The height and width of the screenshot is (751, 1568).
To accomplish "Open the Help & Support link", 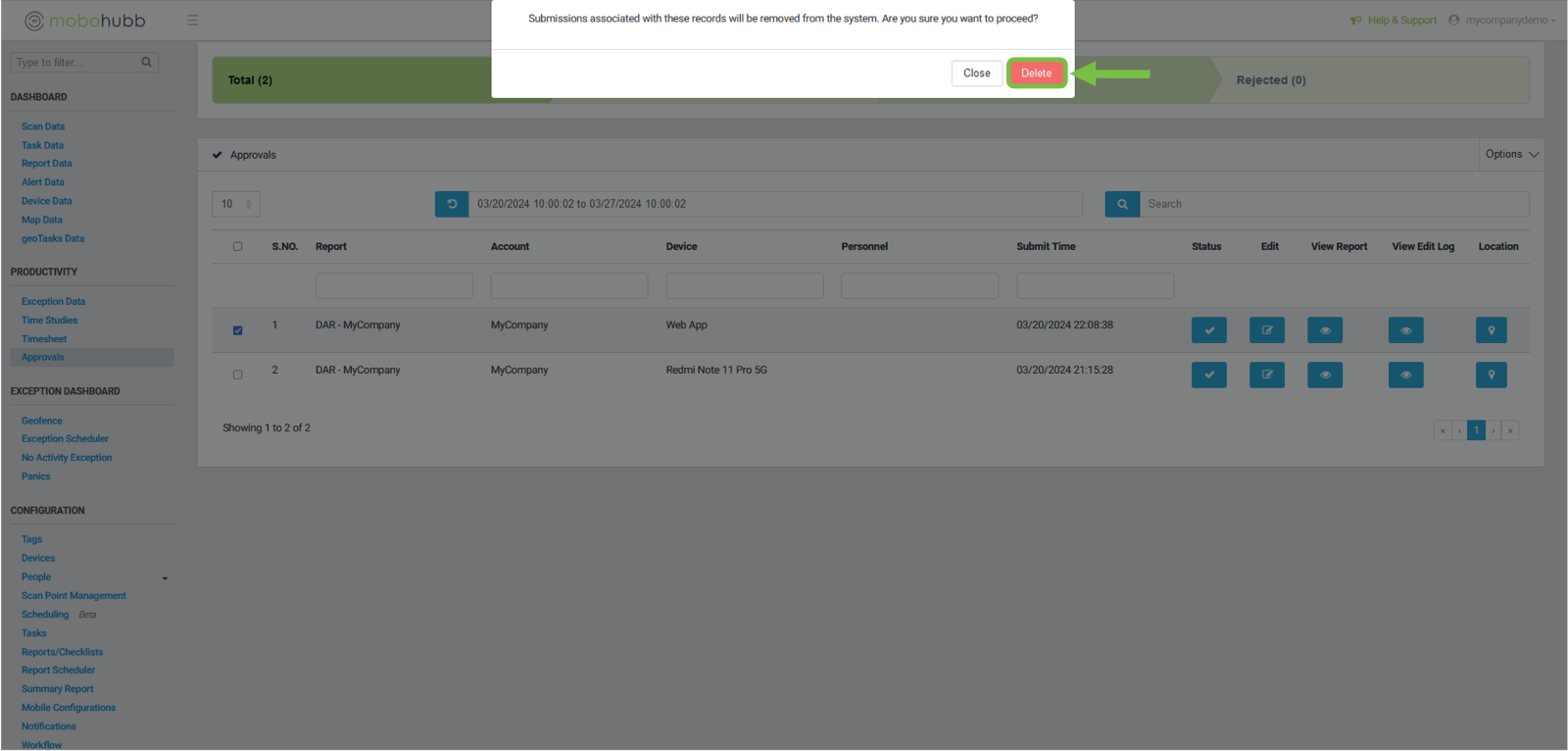I will [x=1401, y=21].
